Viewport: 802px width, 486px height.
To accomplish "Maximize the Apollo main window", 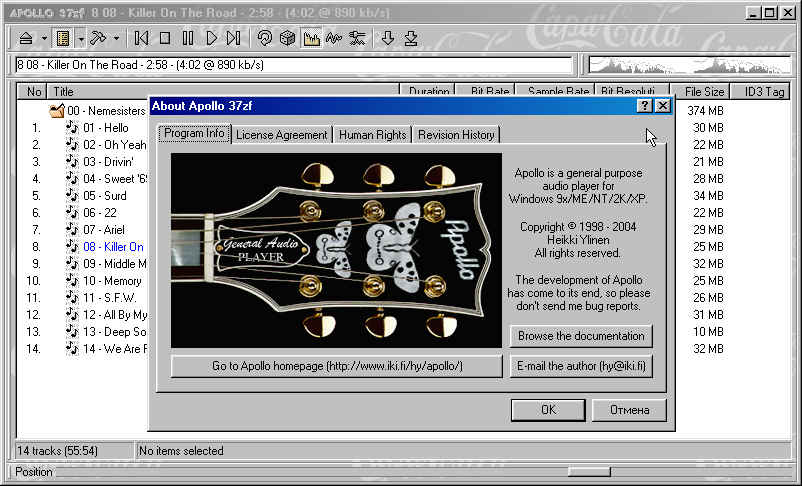I will coord(769,13).
